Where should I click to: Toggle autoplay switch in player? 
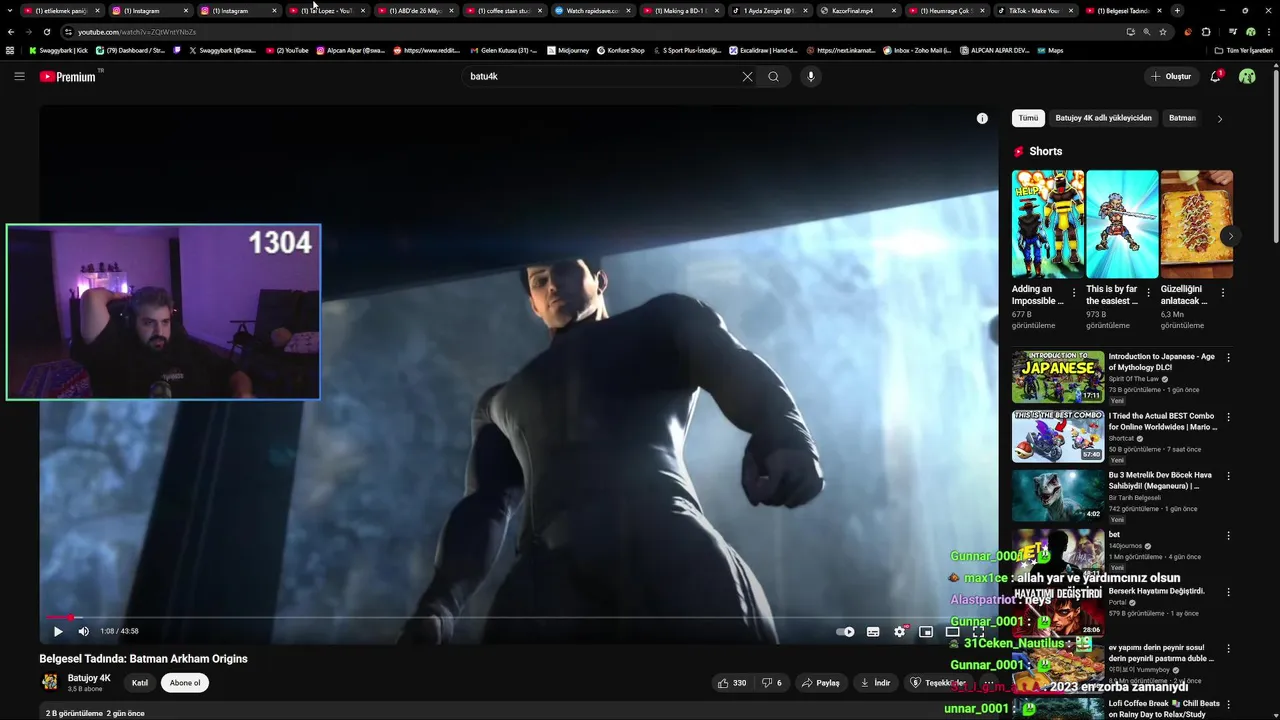pos(846,631)
